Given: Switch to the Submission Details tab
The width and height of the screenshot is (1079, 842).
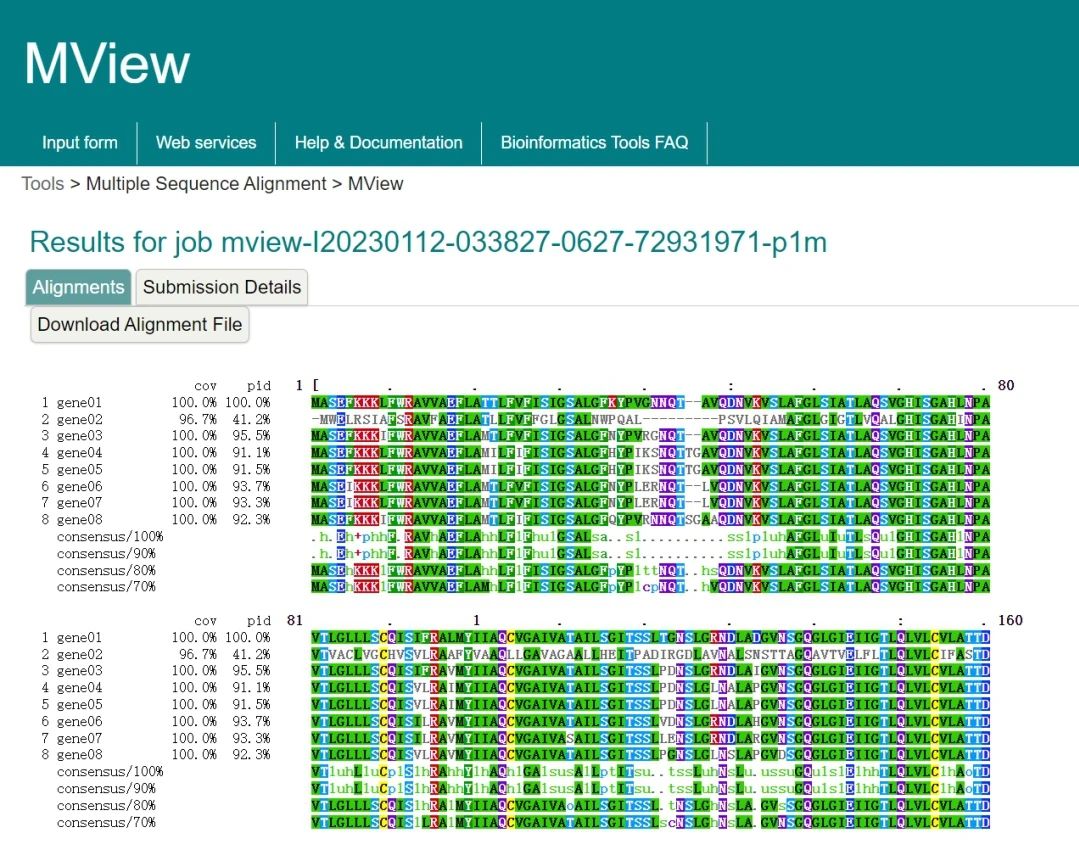Looking at the screenshot, I should [222, 287].
